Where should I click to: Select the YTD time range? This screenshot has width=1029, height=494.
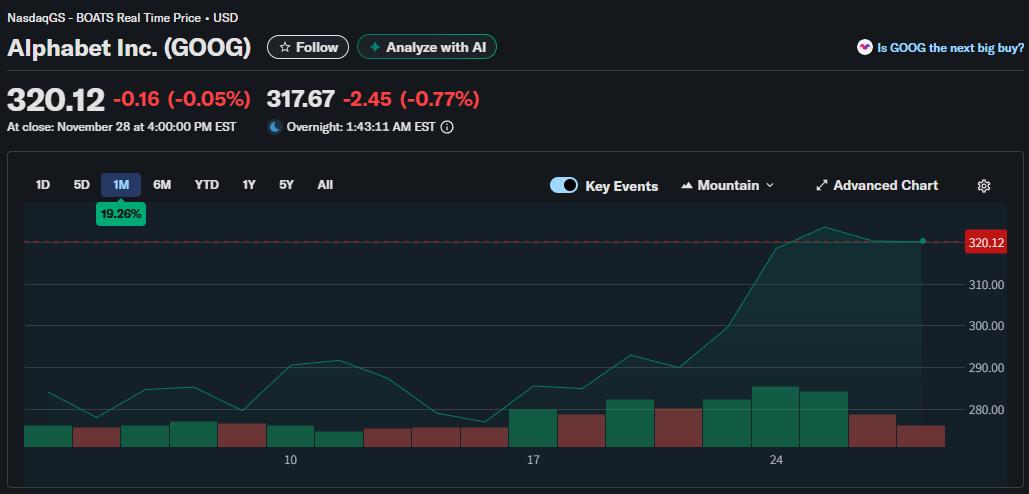pos(206,185)
